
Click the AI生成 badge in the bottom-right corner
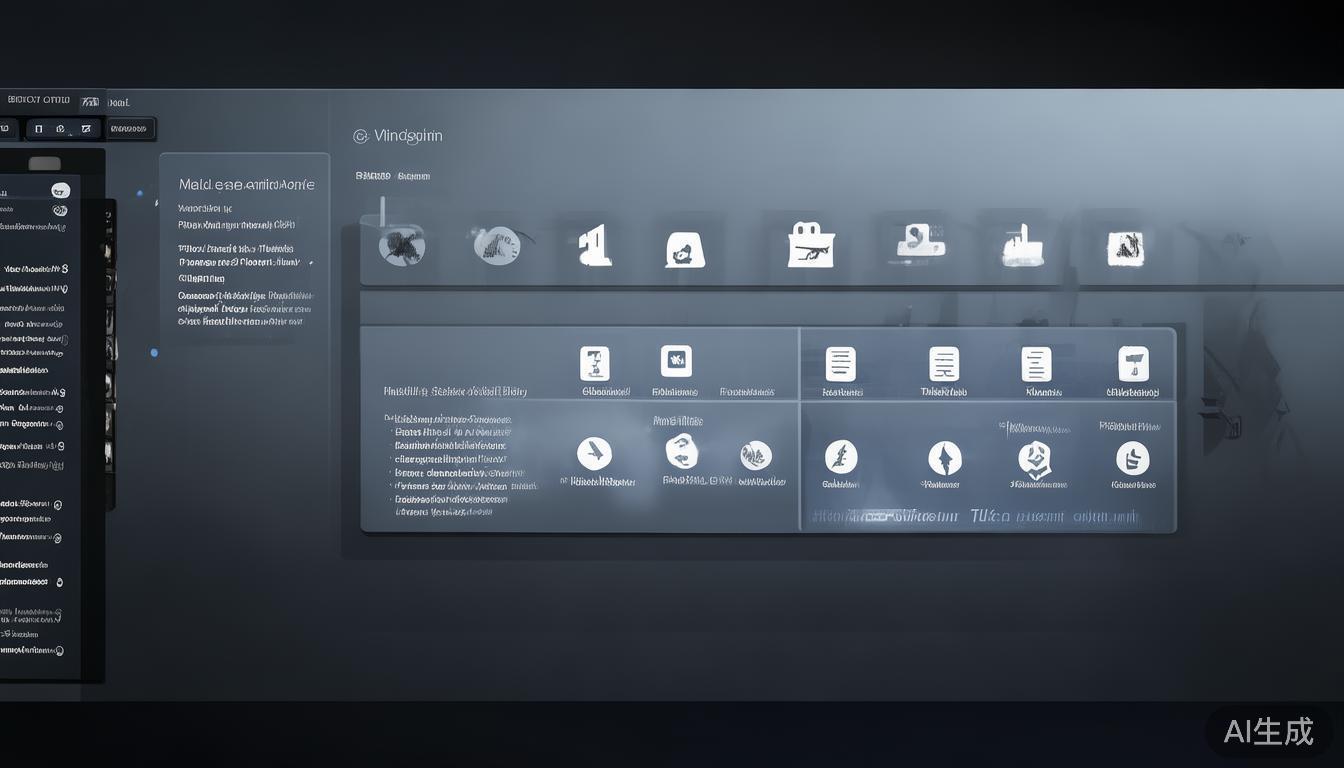(1268, 731)
